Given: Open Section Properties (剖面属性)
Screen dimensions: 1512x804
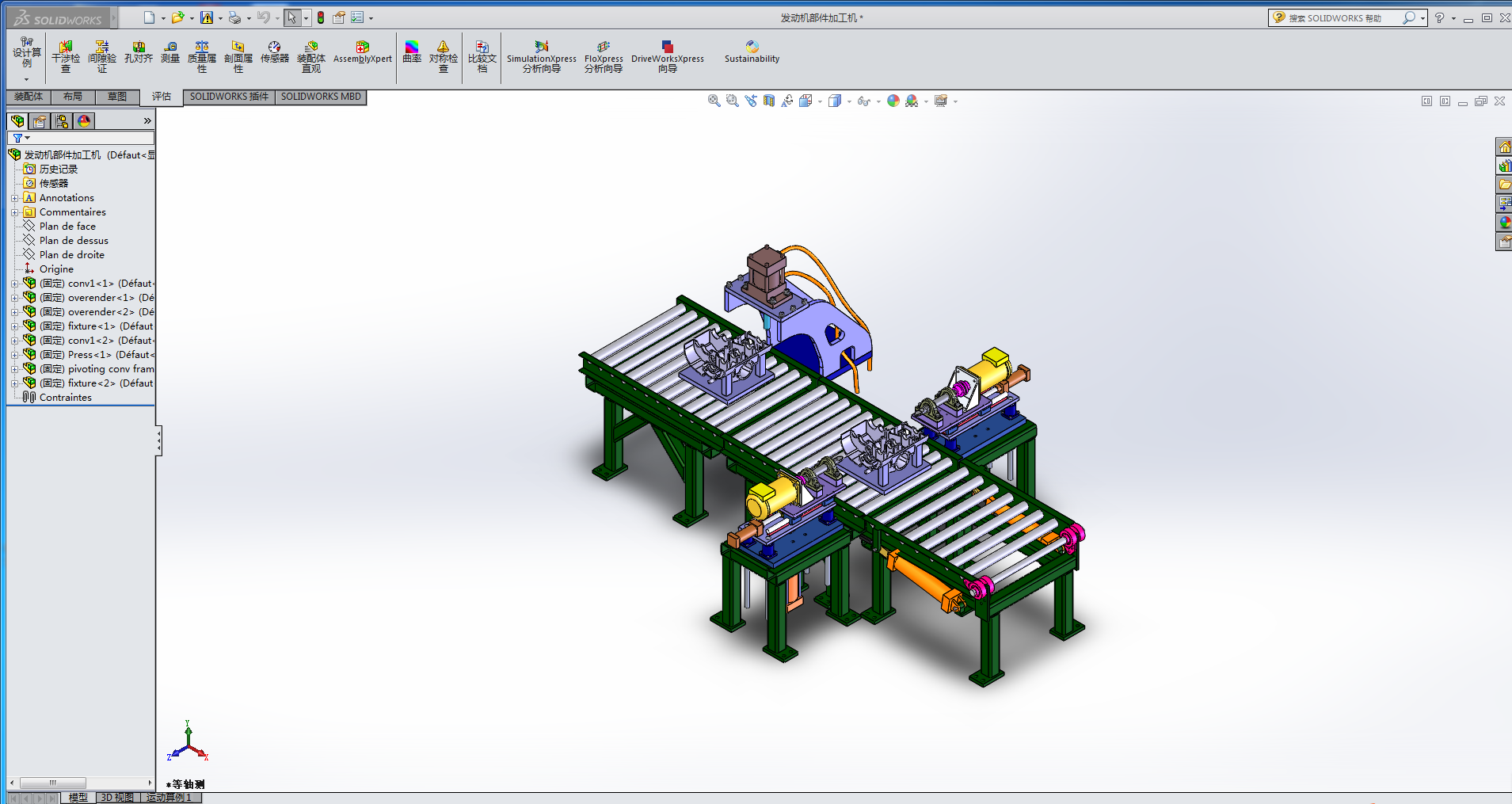Looking at the screenshot, I should (x=238, y=57).
